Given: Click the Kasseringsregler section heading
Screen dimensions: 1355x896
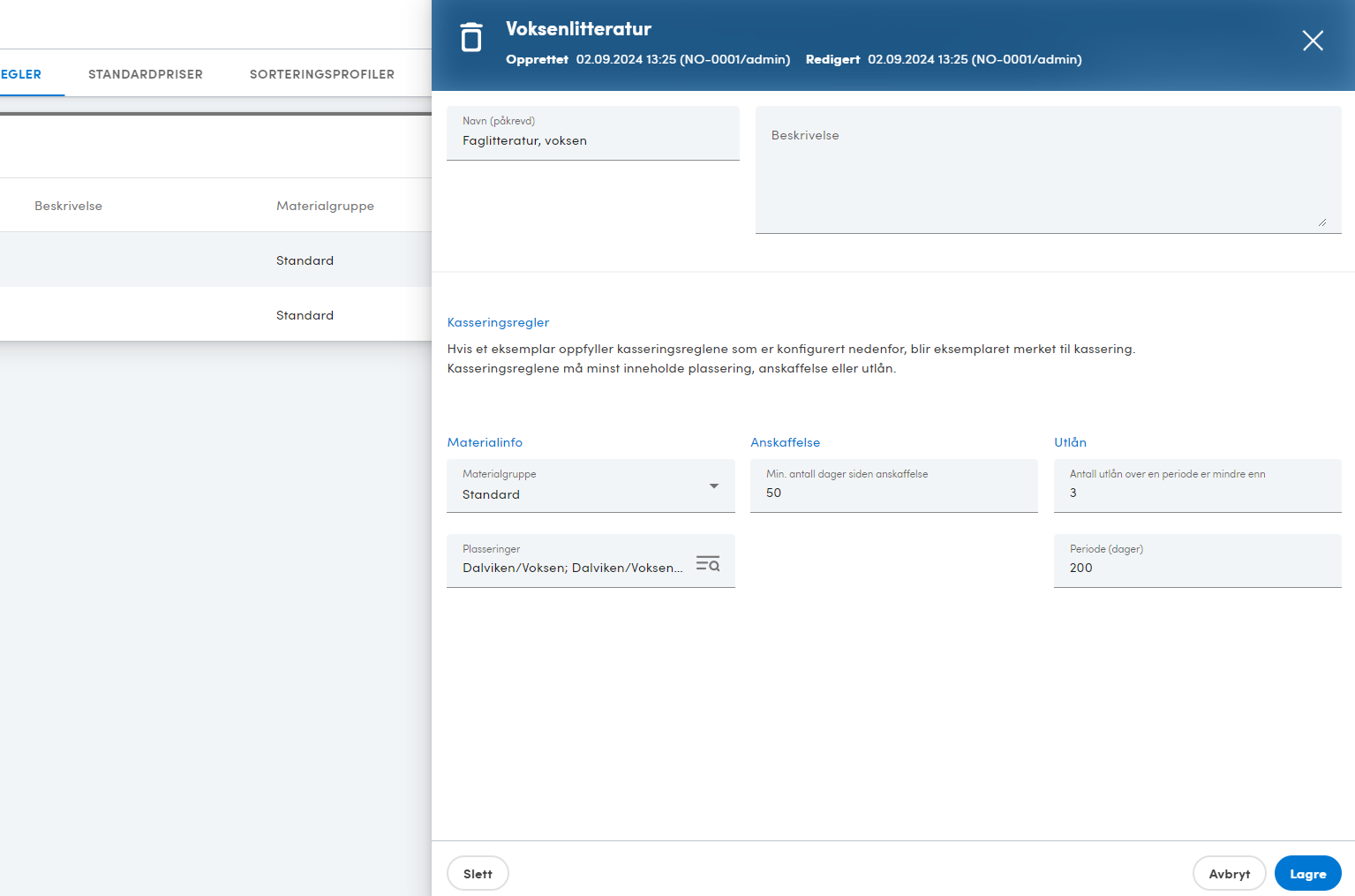Looking at the screenshot, I should pos(498,322).
